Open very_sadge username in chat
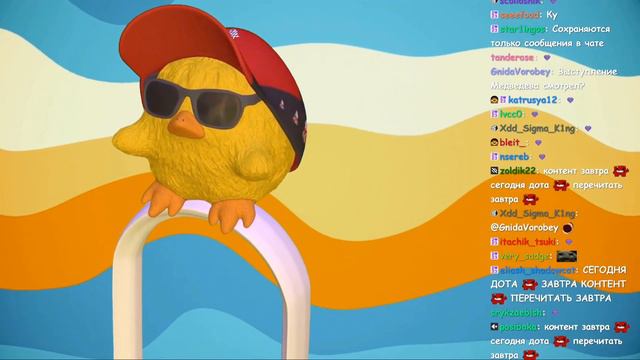This screenshot has width=640, height=360. [525, 256]
